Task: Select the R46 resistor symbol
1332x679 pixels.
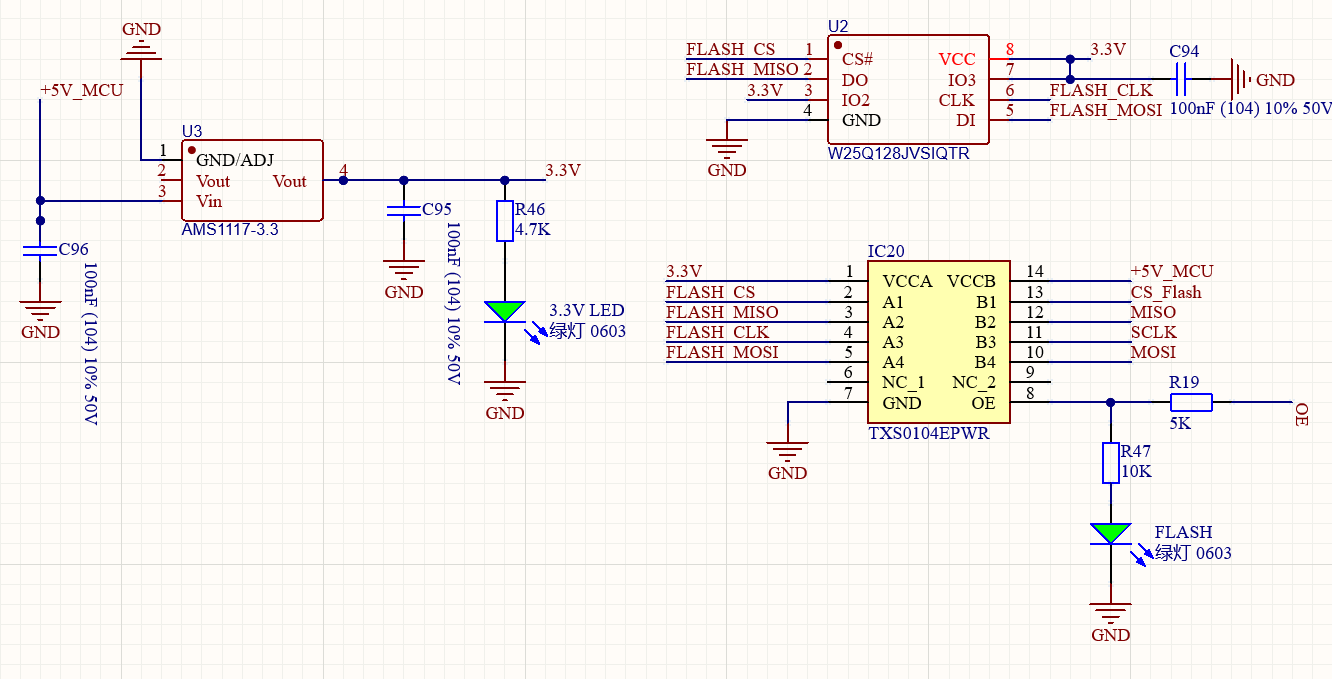Action: pyautogui.click(x=505, y=221)
